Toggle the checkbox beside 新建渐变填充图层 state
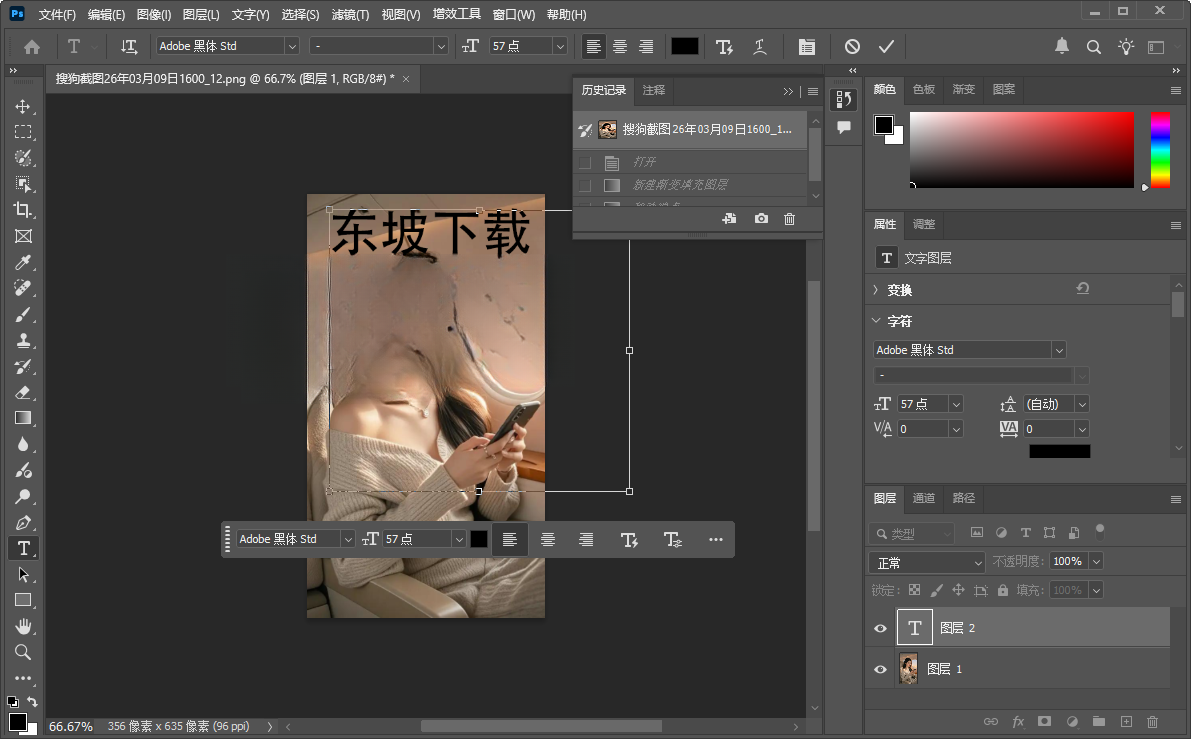Screen dimensions: 1191x739 (x=585, y=185)
